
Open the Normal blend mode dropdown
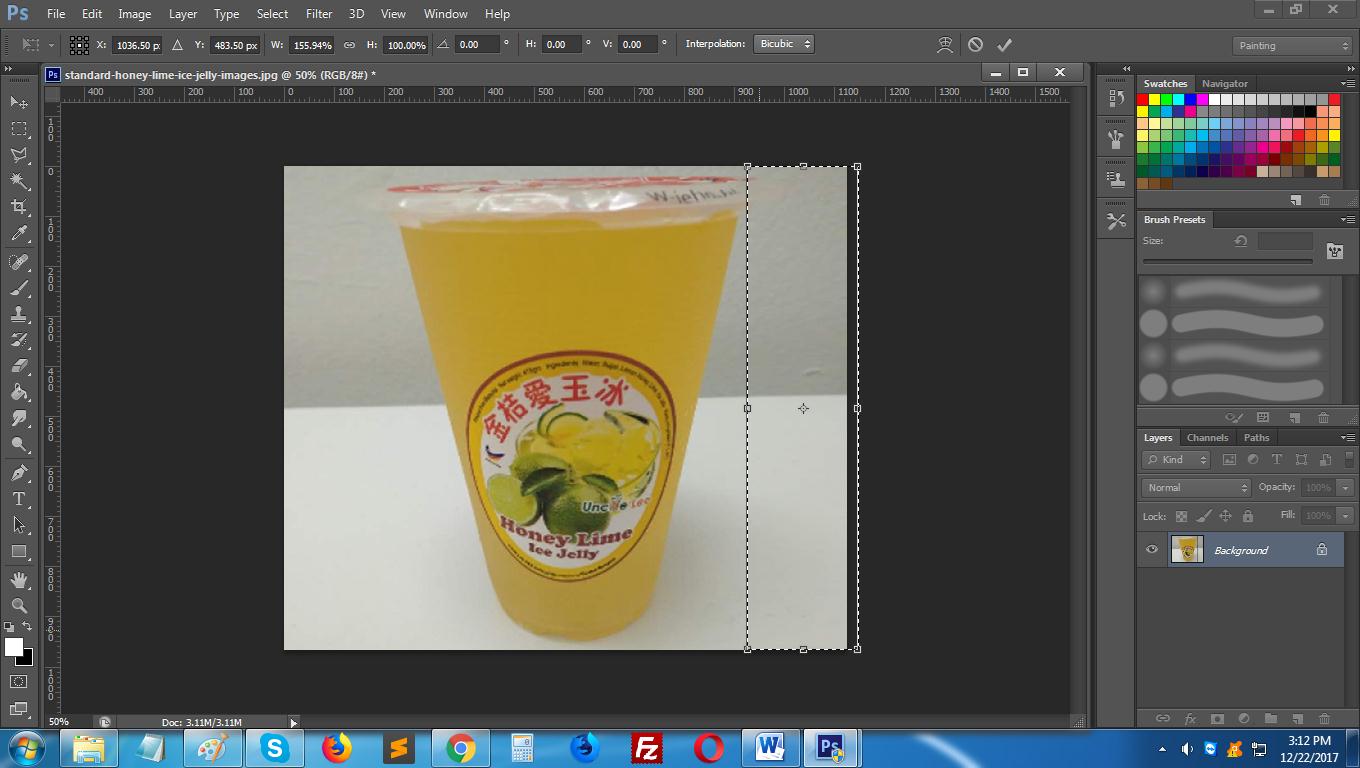pyautogui.click(x=1196, y=487)
